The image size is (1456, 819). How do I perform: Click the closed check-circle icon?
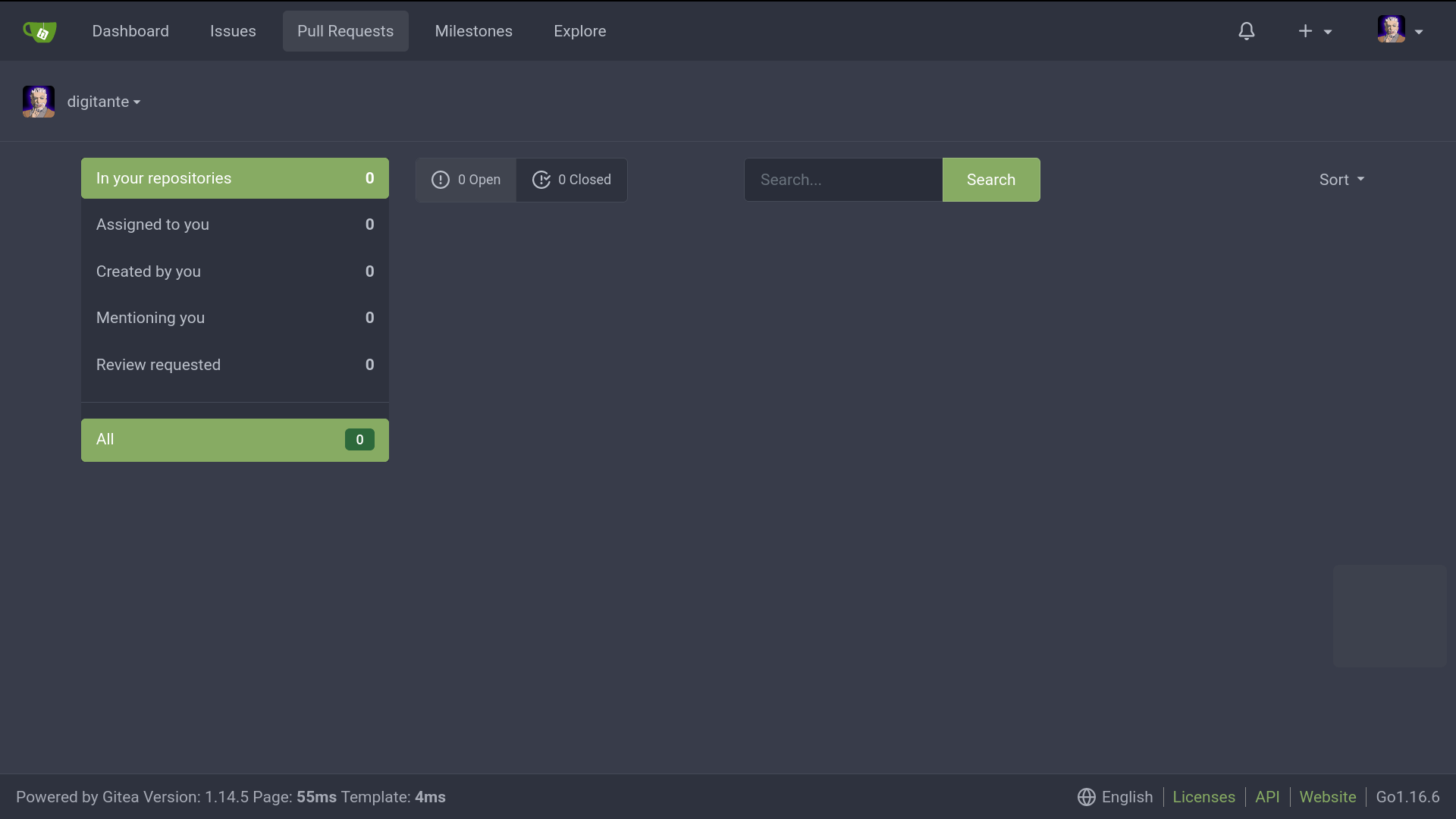point(541,180)
